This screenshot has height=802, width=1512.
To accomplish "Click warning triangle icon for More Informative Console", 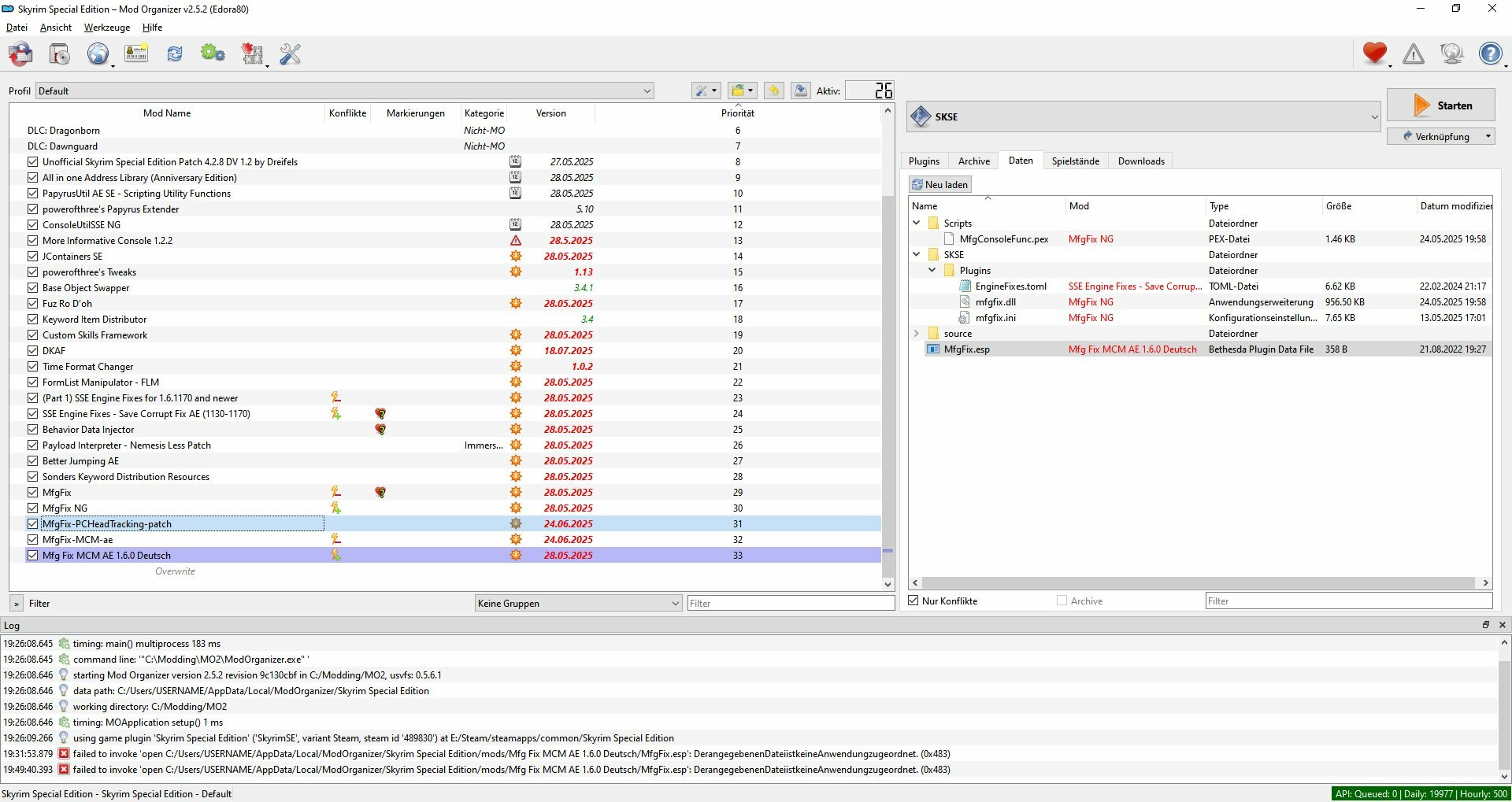I will point(516,241).
